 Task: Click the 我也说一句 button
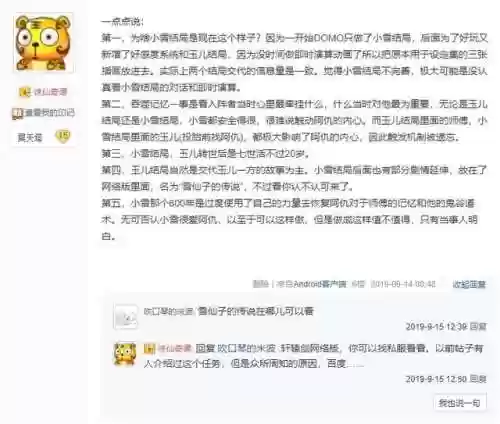(460, 403)
